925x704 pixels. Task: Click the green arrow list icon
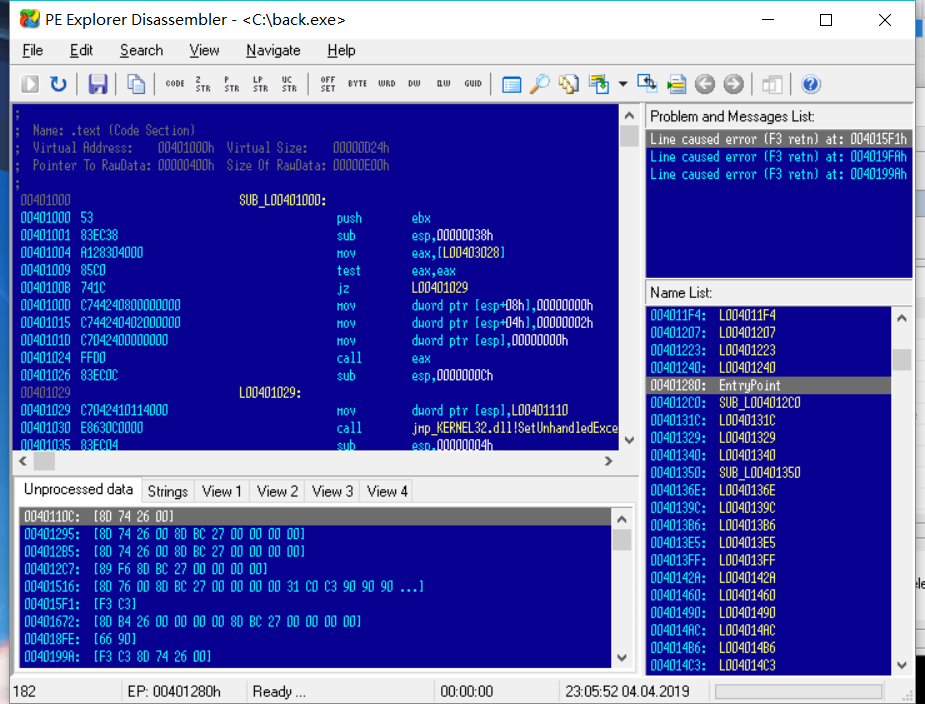(676, 84)
